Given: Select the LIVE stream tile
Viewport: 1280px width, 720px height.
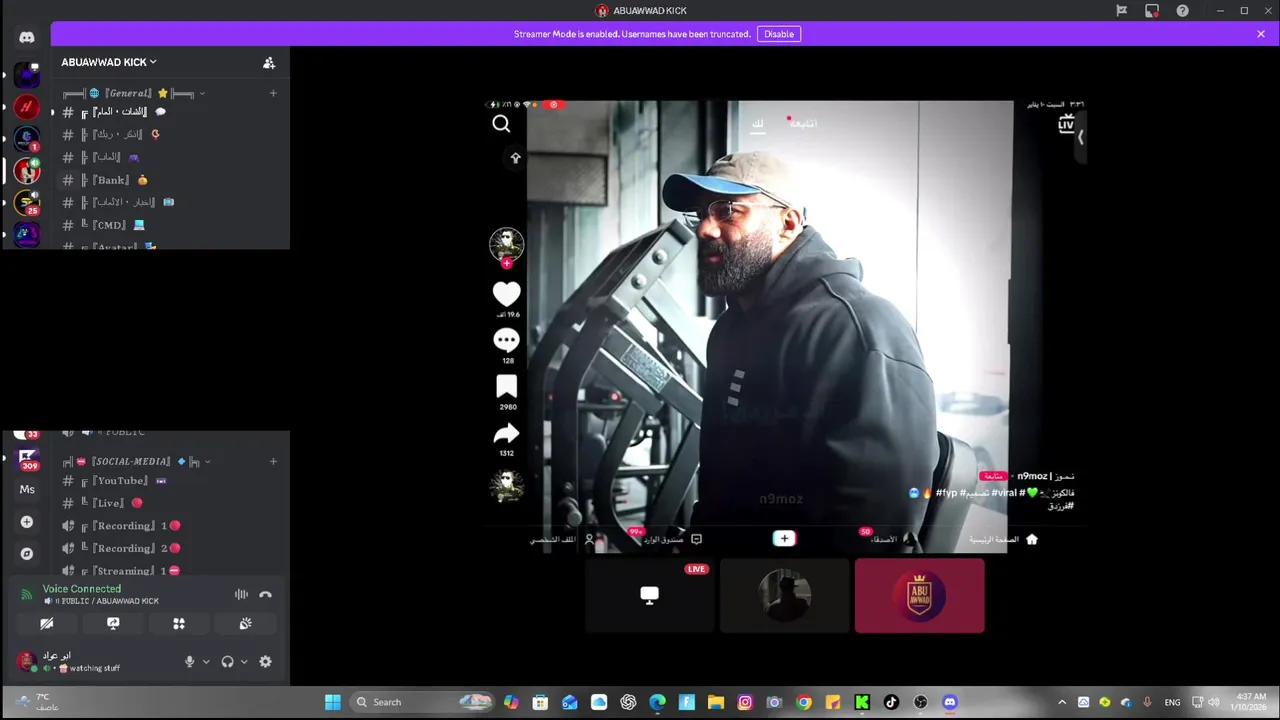Looking at the screenshot, I should tap(650, 596).
